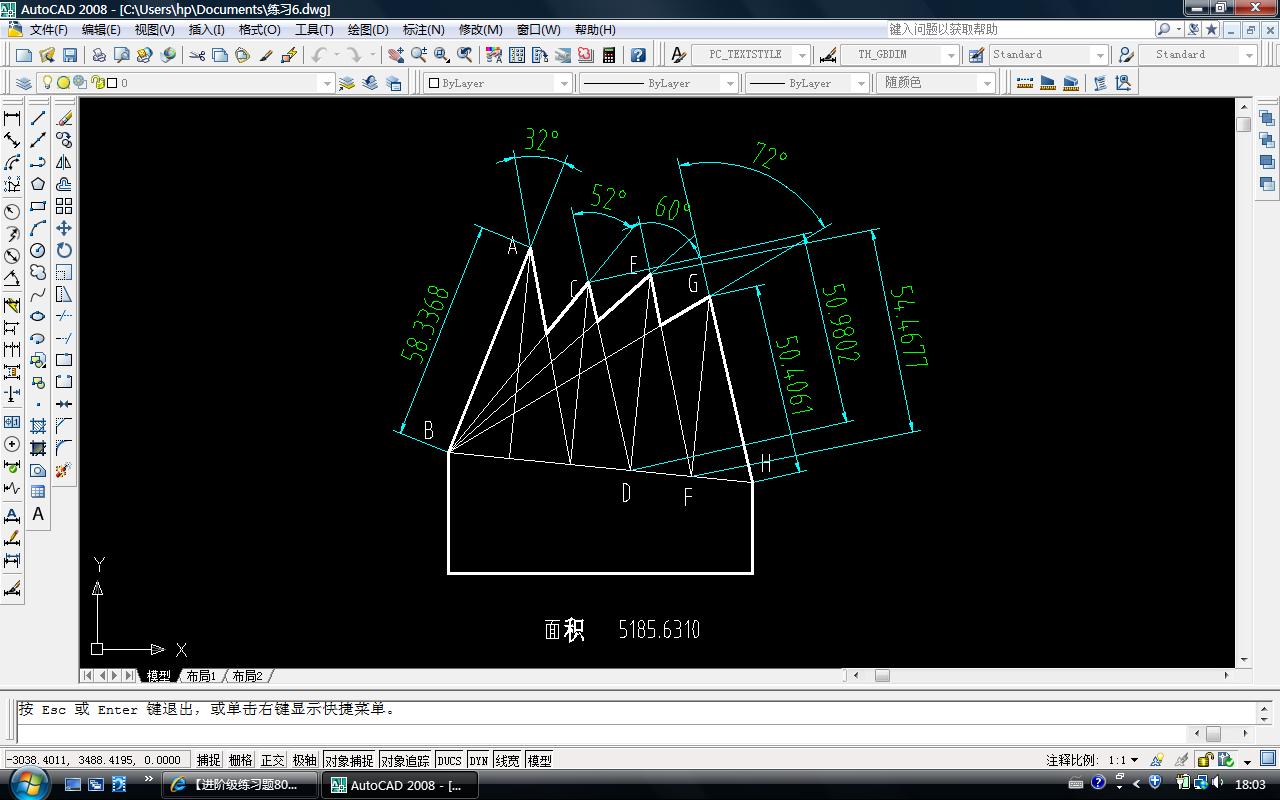
Task: Click the horizontal drawing scrollbar thumb
Action: [x=882, y=675]
